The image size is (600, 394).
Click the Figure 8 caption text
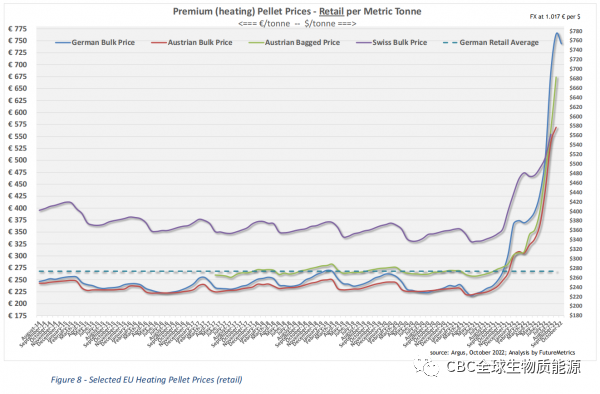147,379
